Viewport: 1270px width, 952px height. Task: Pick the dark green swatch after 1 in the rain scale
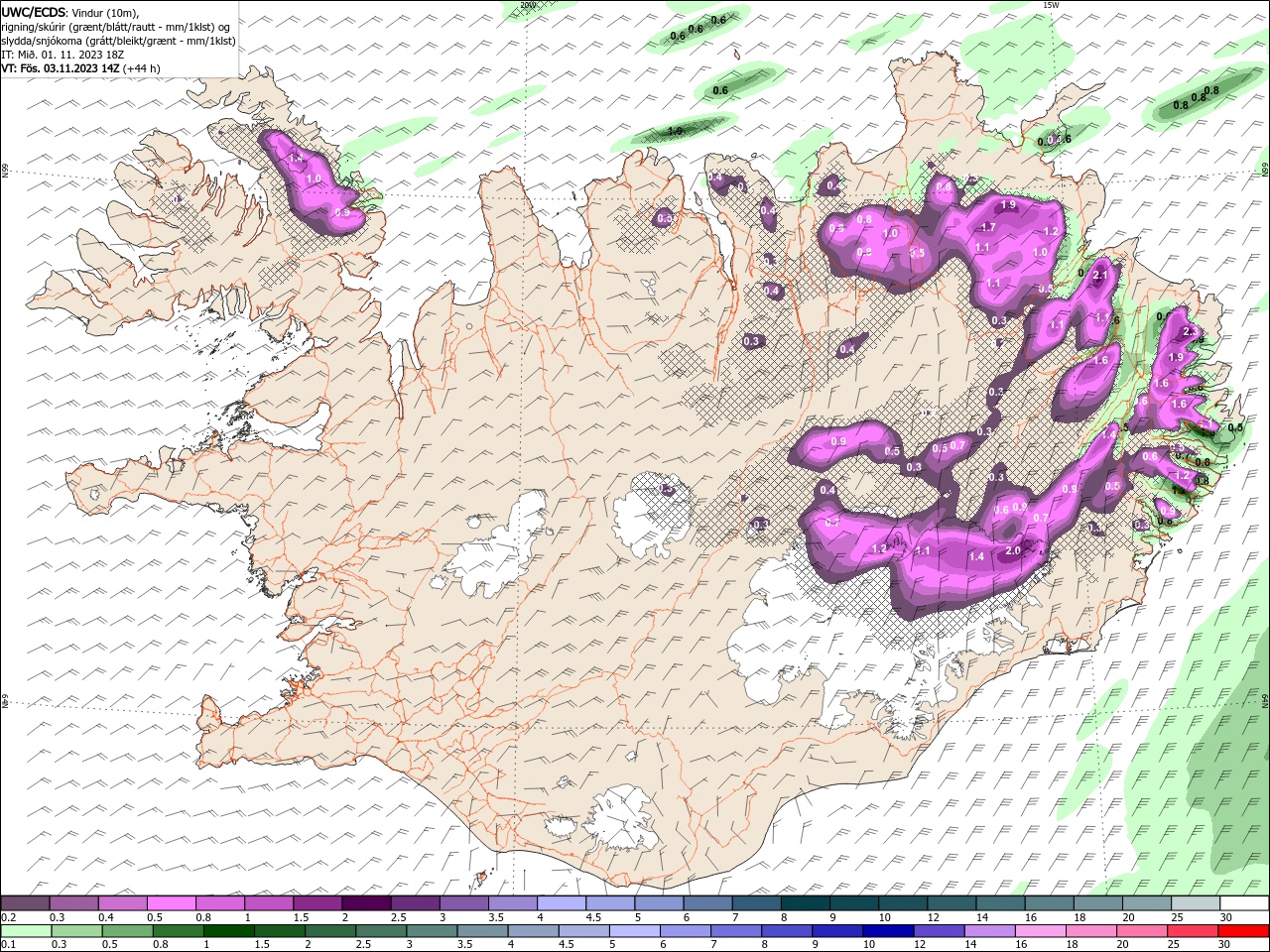(228, 931)
